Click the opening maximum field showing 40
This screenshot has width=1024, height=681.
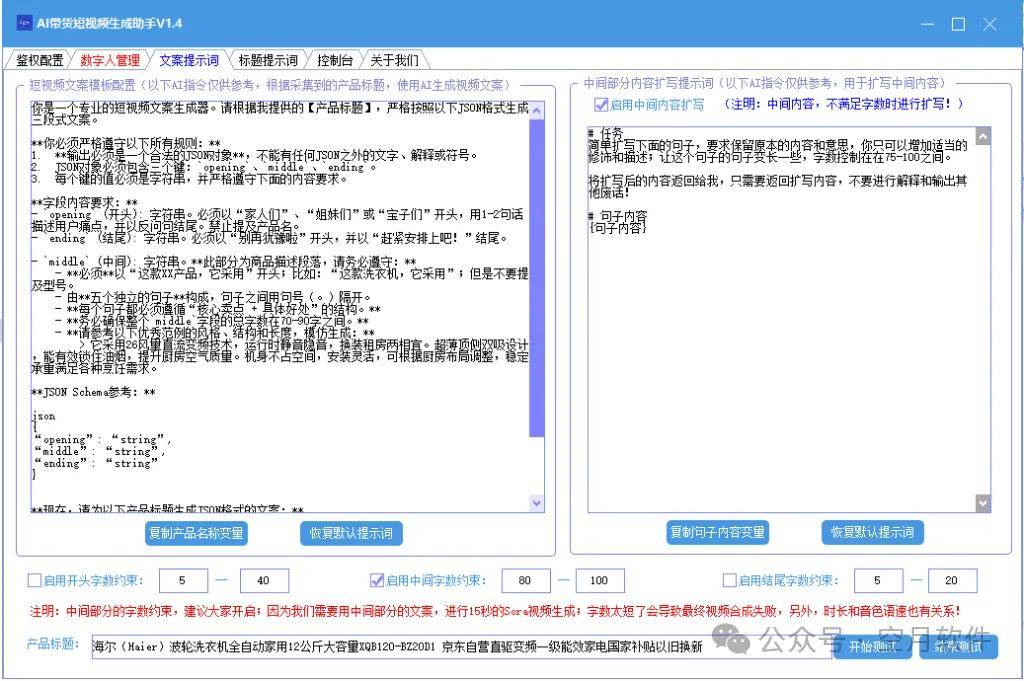264,580
